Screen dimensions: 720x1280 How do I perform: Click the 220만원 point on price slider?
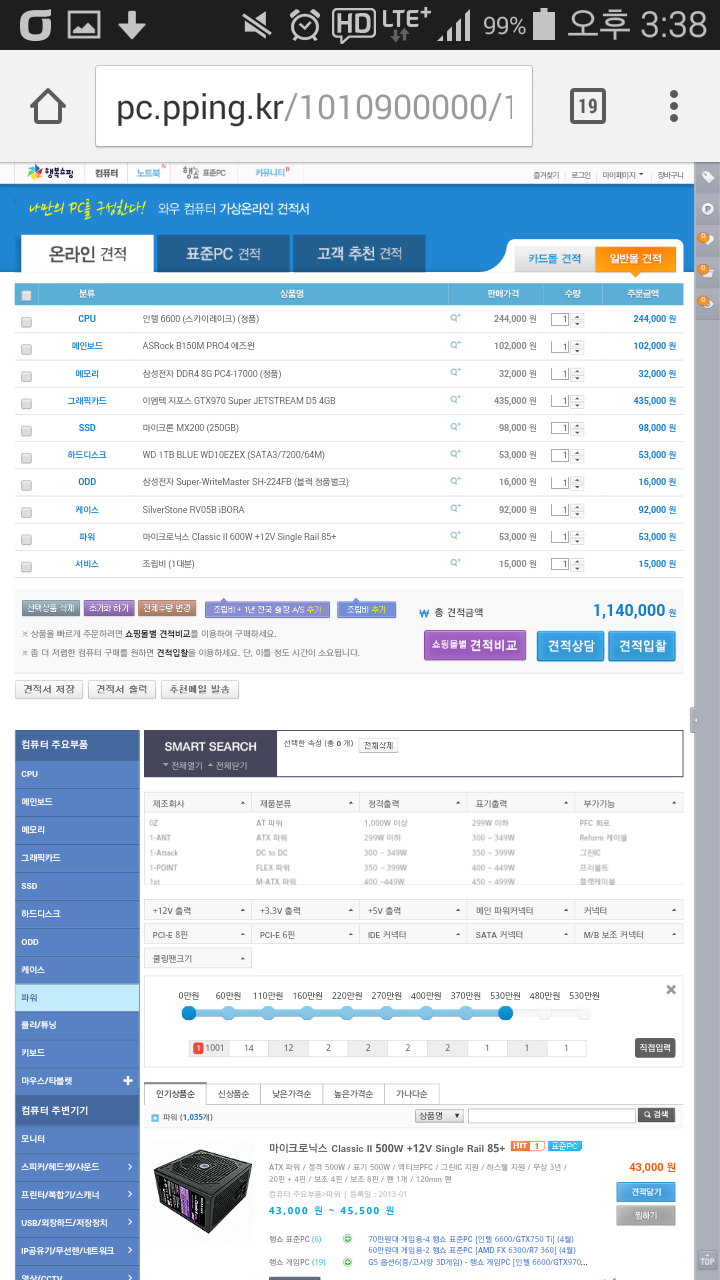click(347, 1013)
